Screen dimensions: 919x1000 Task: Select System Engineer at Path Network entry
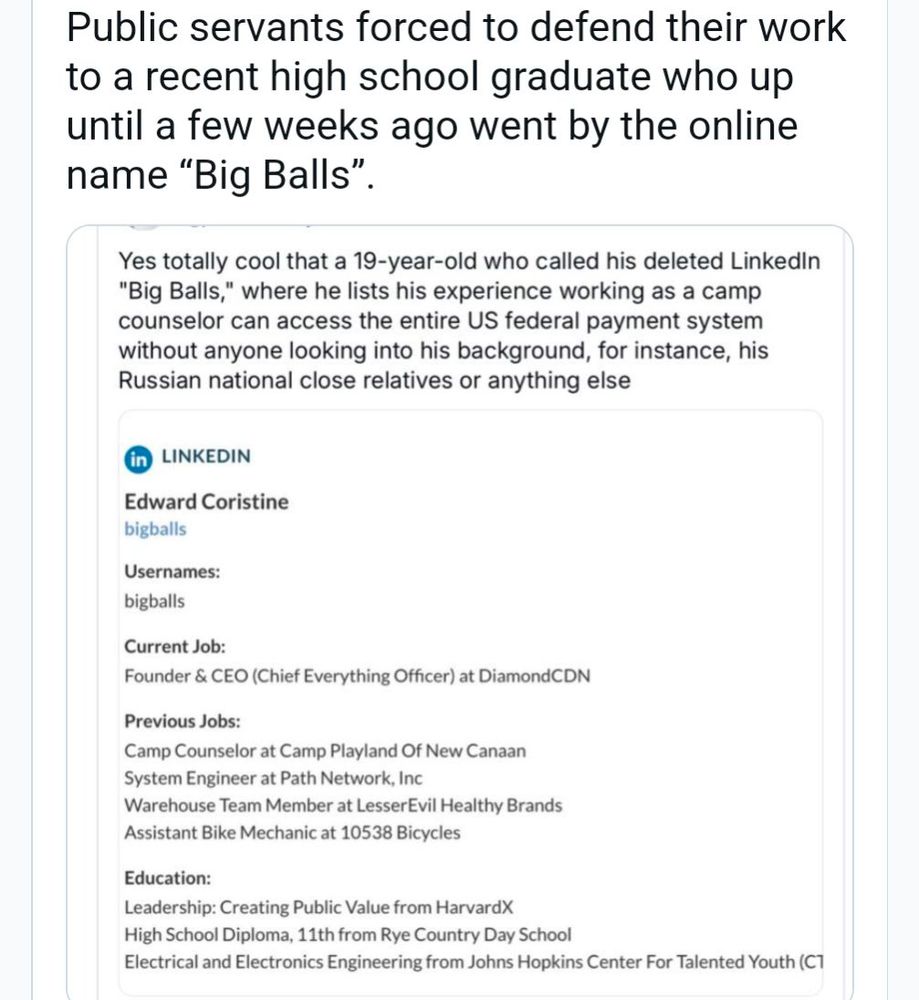pos(273,777)
